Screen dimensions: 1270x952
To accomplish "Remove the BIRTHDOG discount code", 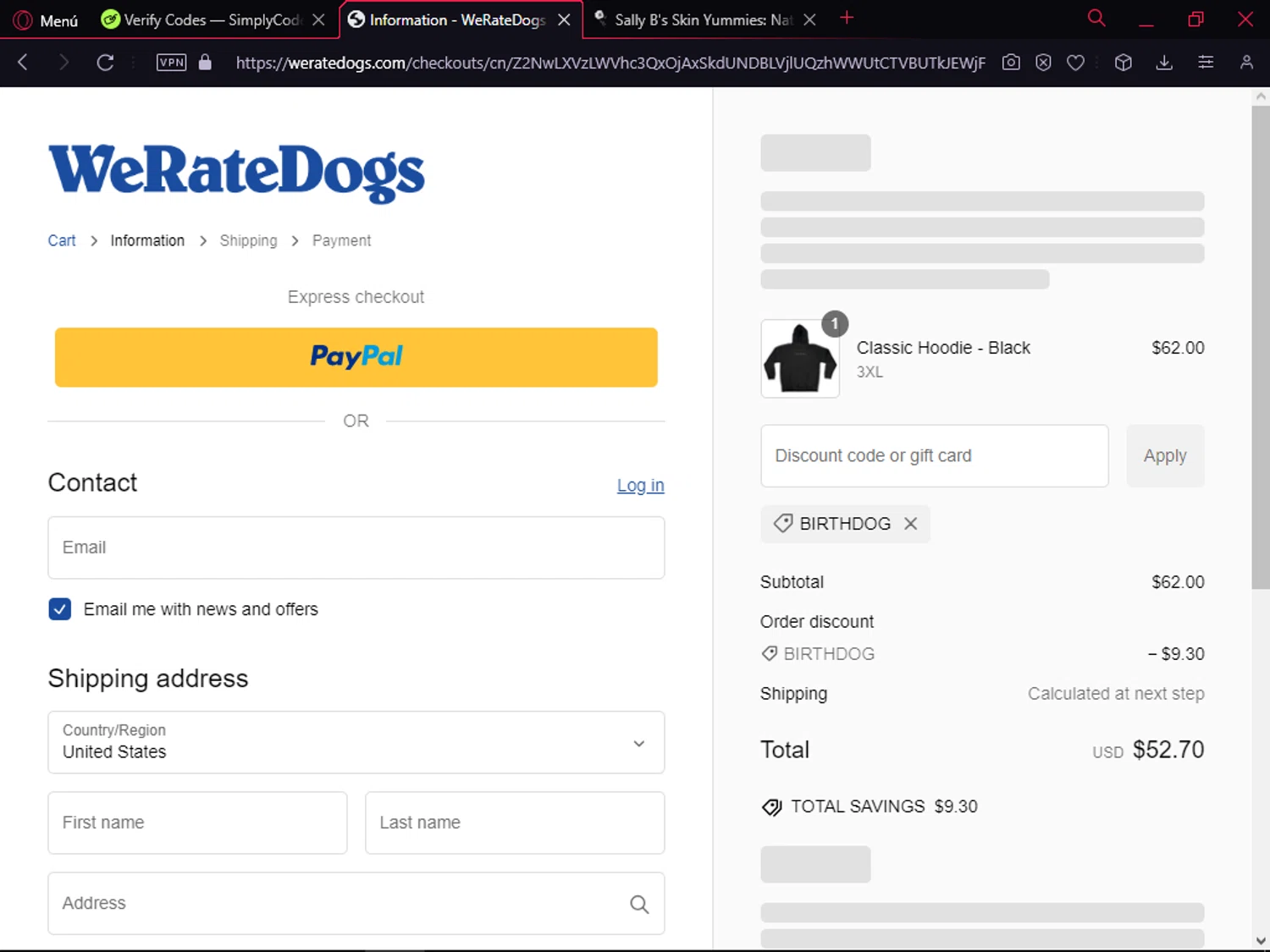I will point(910,524).
